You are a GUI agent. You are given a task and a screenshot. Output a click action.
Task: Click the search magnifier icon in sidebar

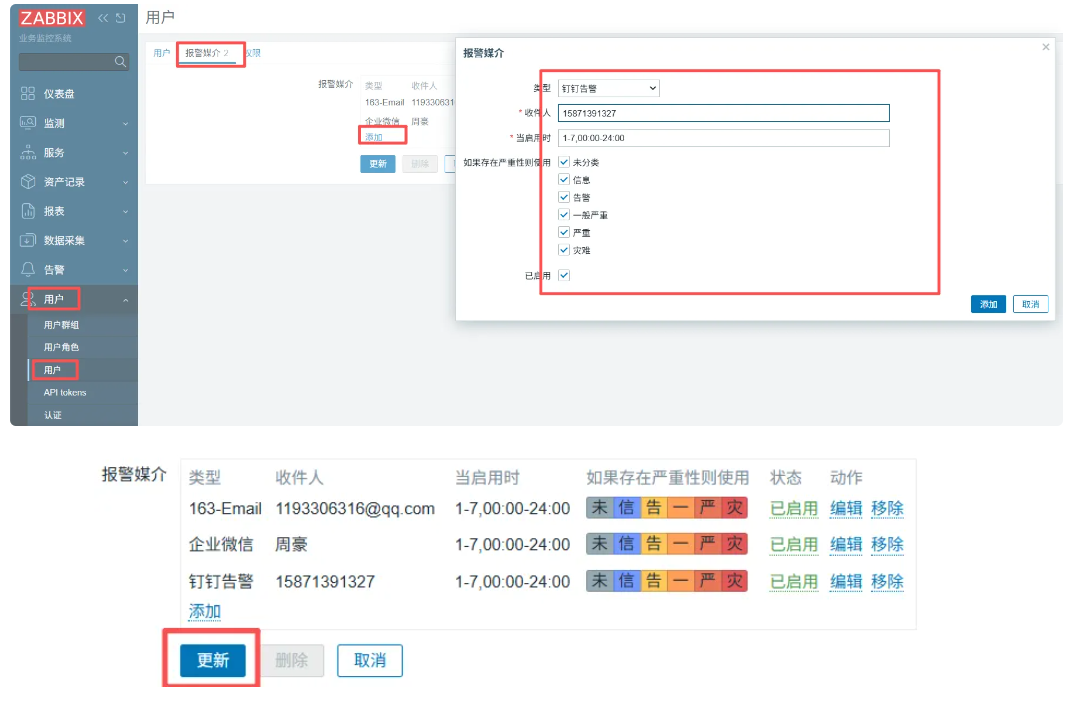pos(121,62)
